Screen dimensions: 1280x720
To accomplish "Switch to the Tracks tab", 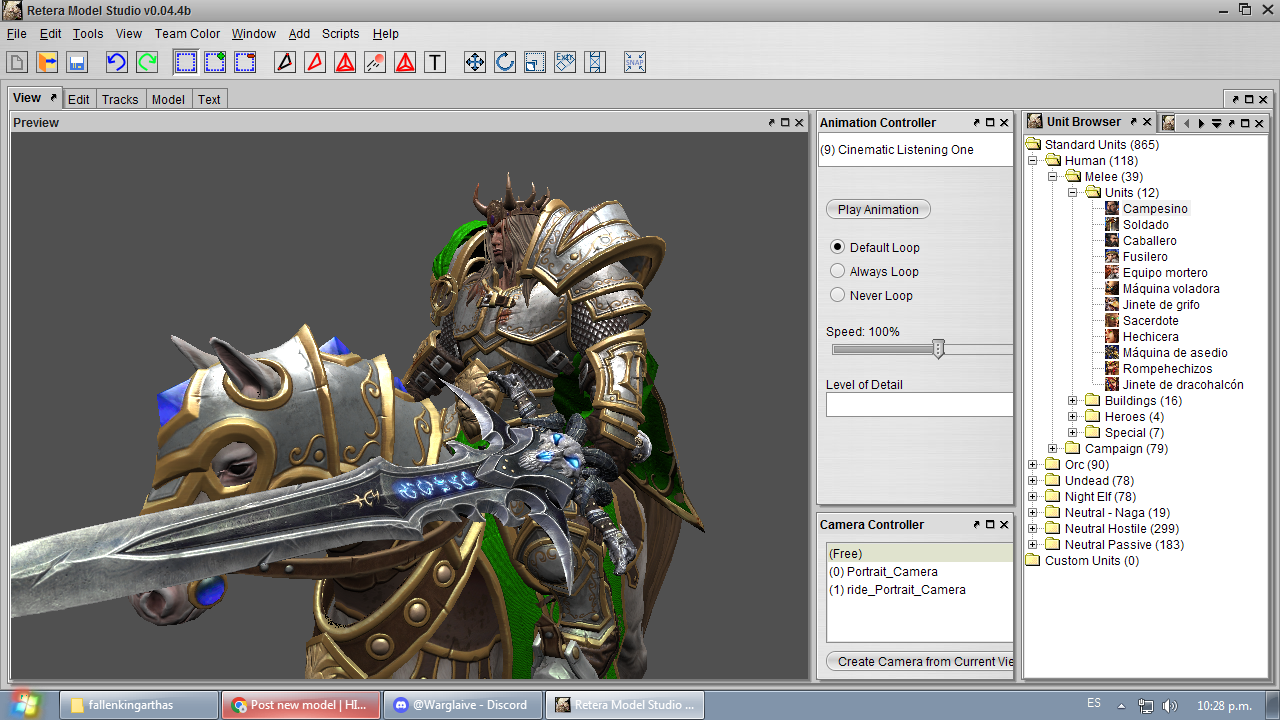I will pos(120,99).
